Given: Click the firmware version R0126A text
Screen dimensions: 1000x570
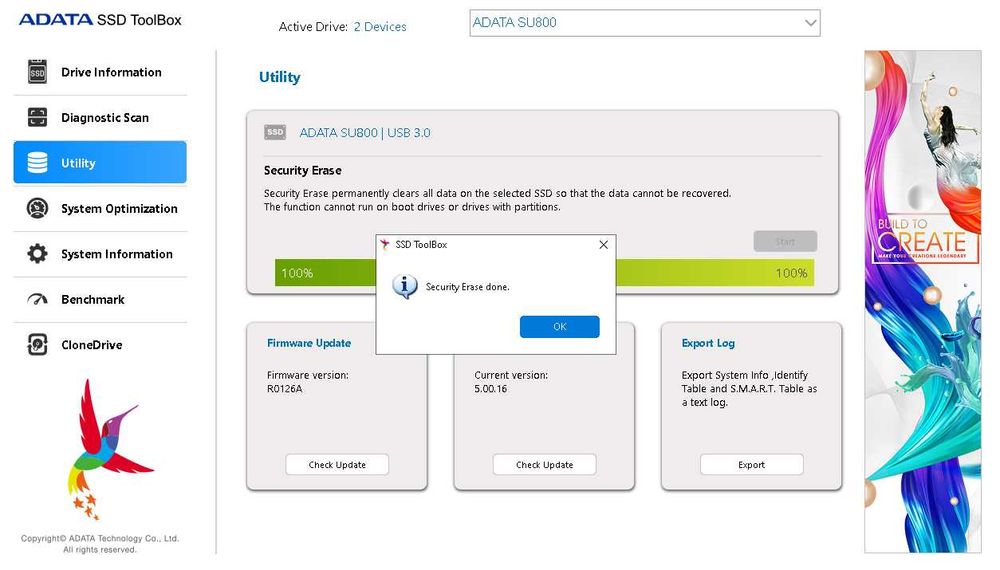Looking at the screenshot, I should [x=284, y=389].
